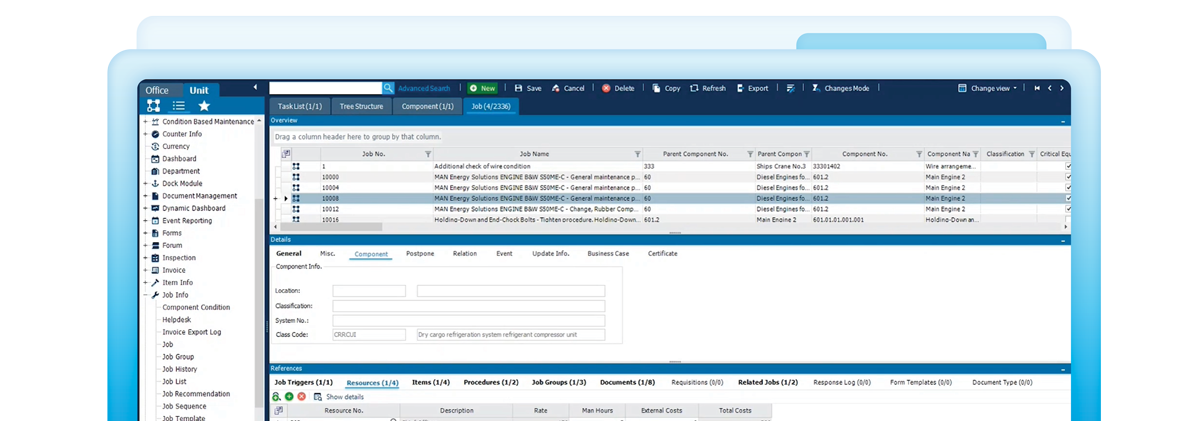Click the search magnifier icon
The width and height of the screenshot is (1200, 421).
click(x=389, y=88)
